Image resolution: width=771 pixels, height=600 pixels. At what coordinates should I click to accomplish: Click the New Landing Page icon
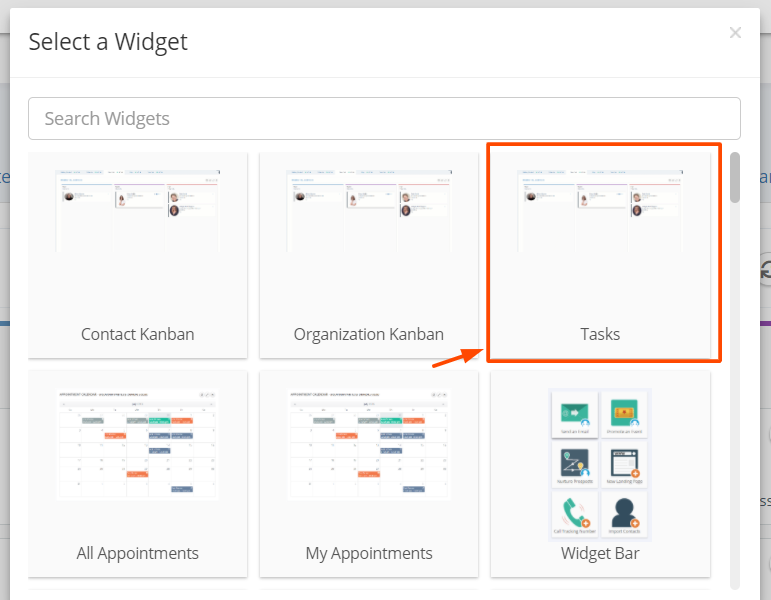pyautogui.click(x=624, y=463)
